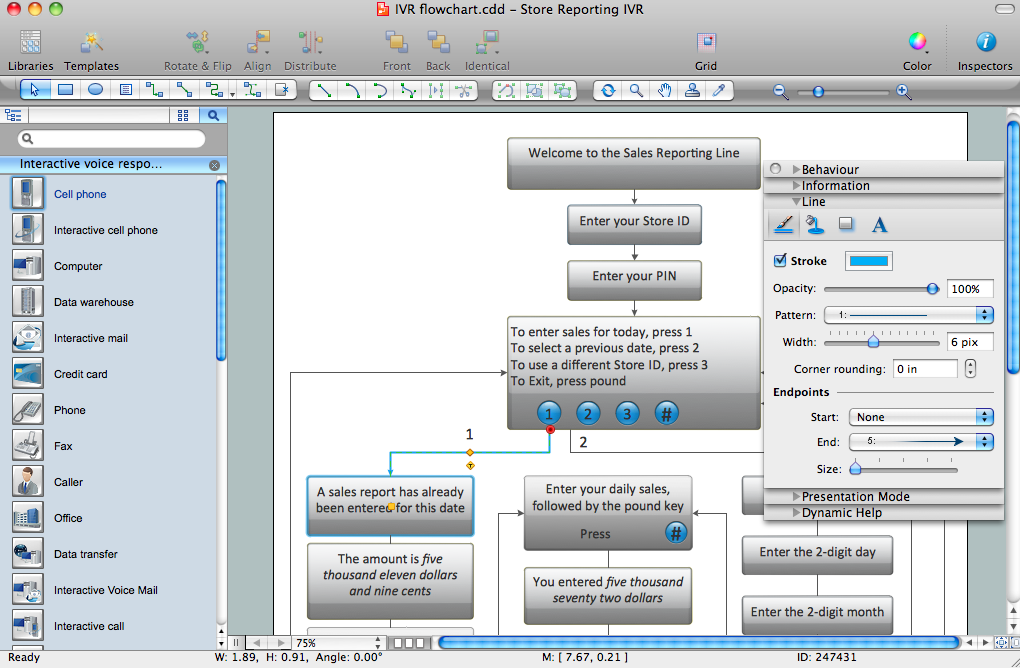Expand the Information section
This screenshot has height=668, width=1020.
796,185
